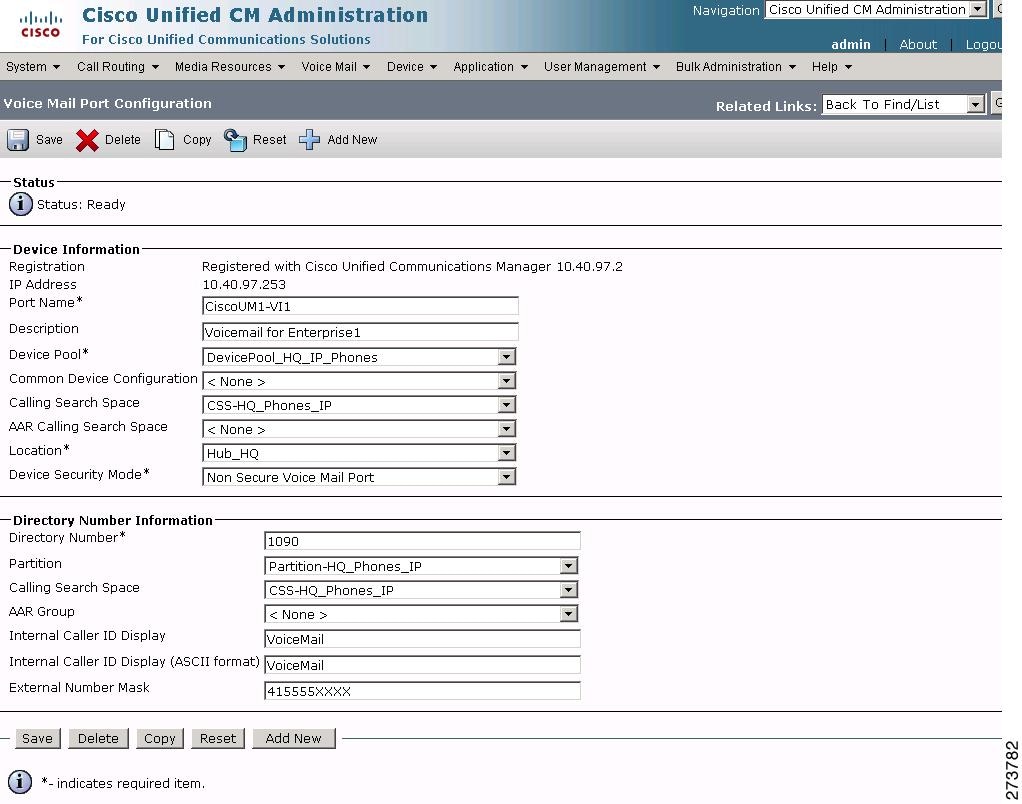Open the AAR Group dropdown
Screen dimensions: 1022x804
[568, 614]
